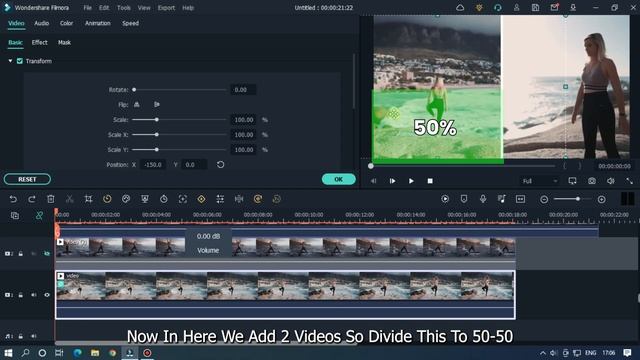This screenshot has height=360, width=640.
Task: Open the Edit menu
Action: [x=104, y=8]
